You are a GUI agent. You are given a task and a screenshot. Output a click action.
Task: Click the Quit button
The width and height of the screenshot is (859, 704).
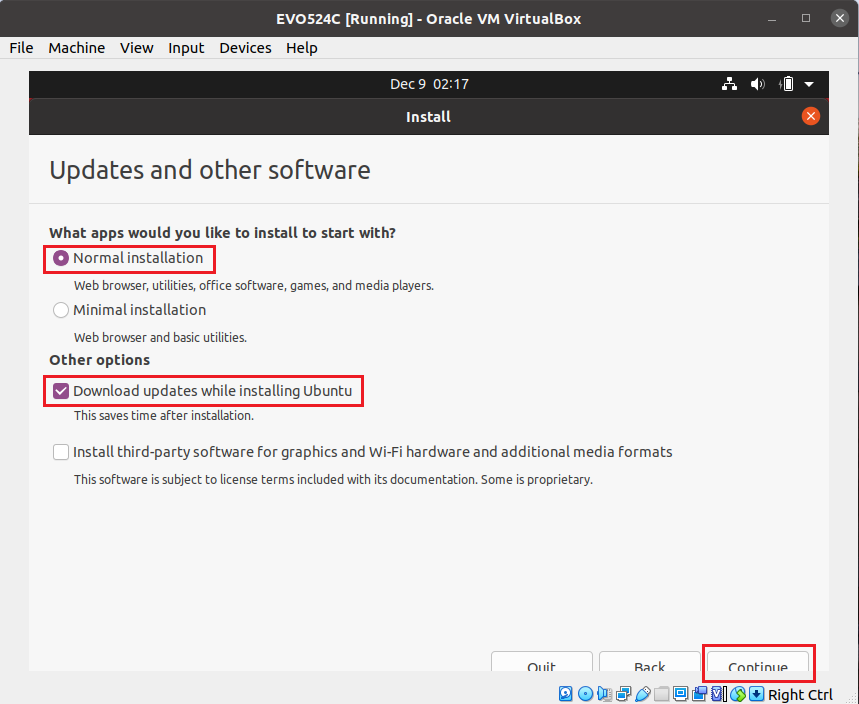click(542, 661)
